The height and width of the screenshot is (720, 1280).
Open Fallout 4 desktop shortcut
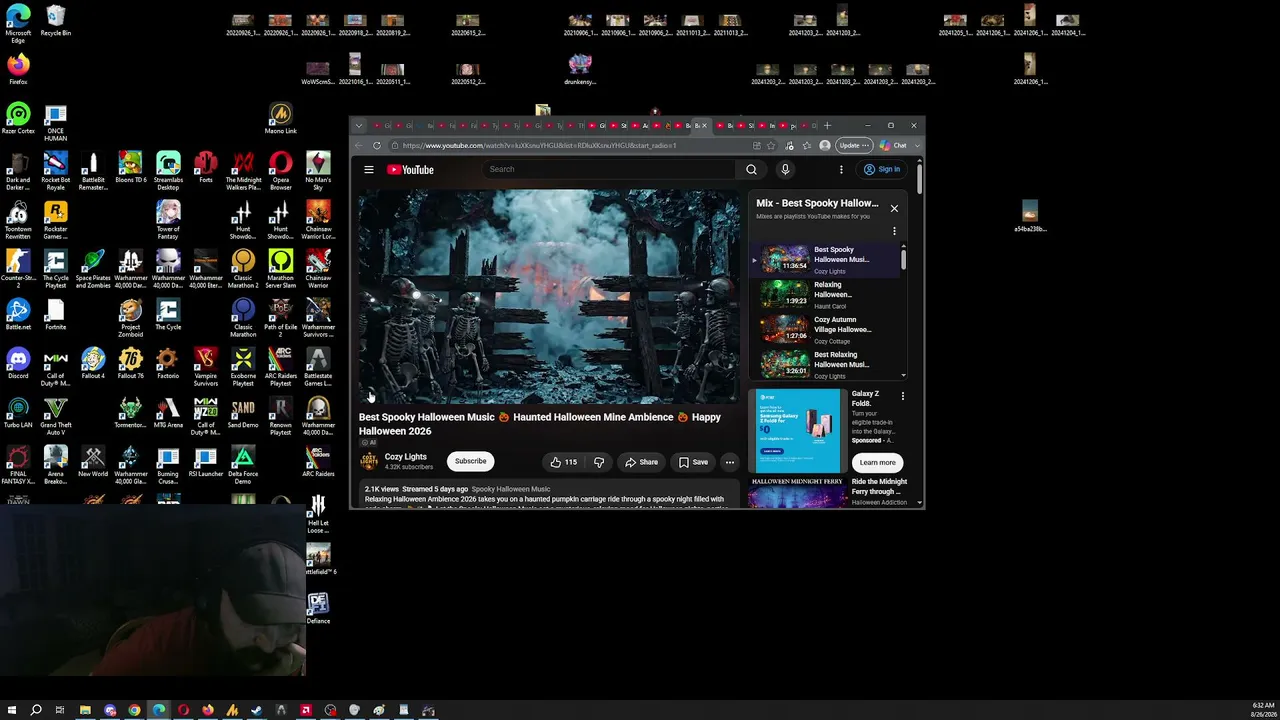tap(93, 363)
